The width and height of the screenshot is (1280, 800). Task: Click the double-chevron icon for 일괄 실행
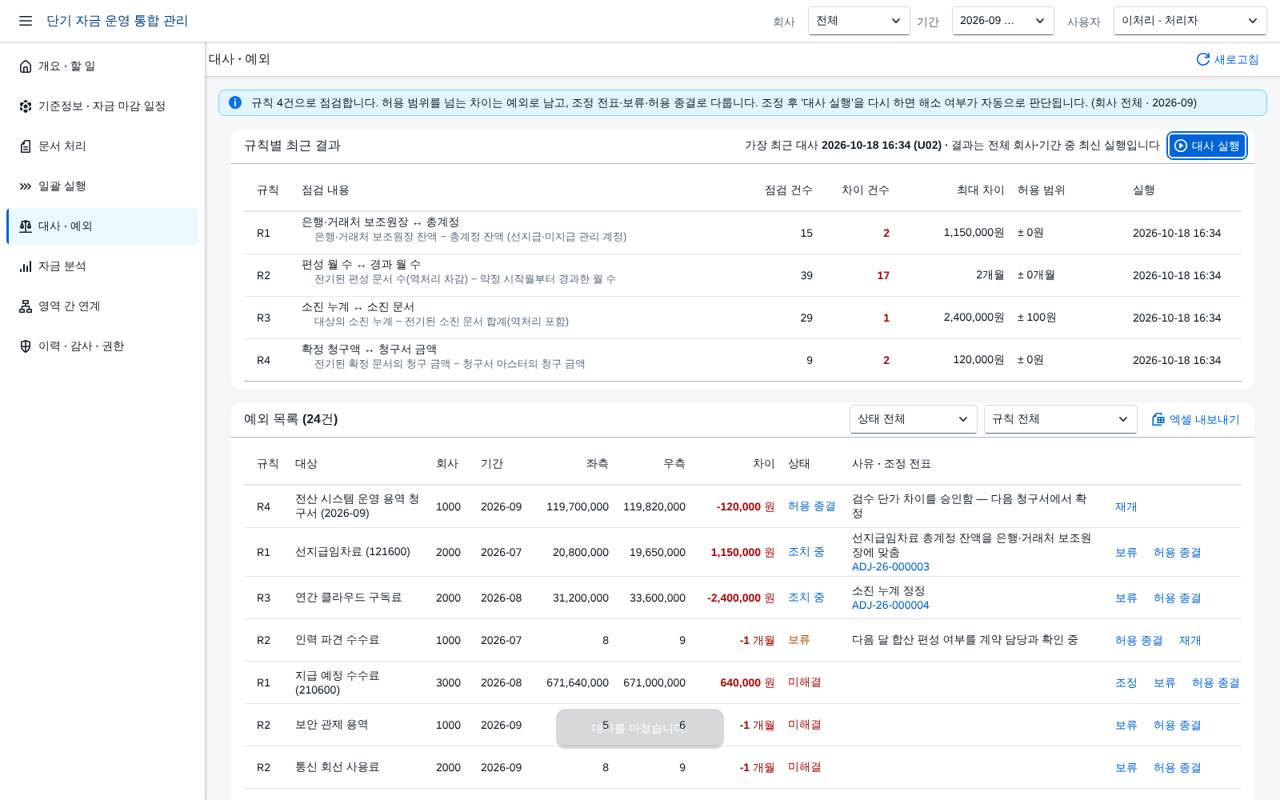tap(26, 186)
